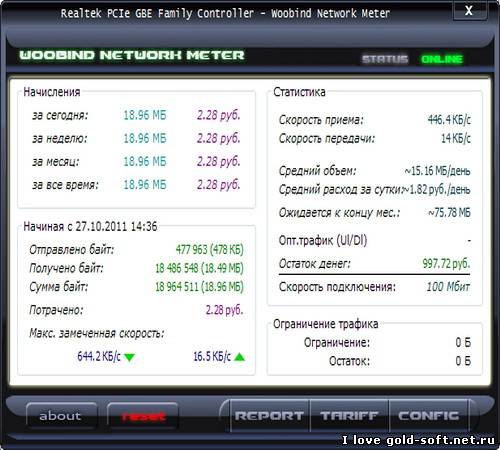500x450 pixels.
Task: Open the TARIFF tab
Action: point(349,416)
